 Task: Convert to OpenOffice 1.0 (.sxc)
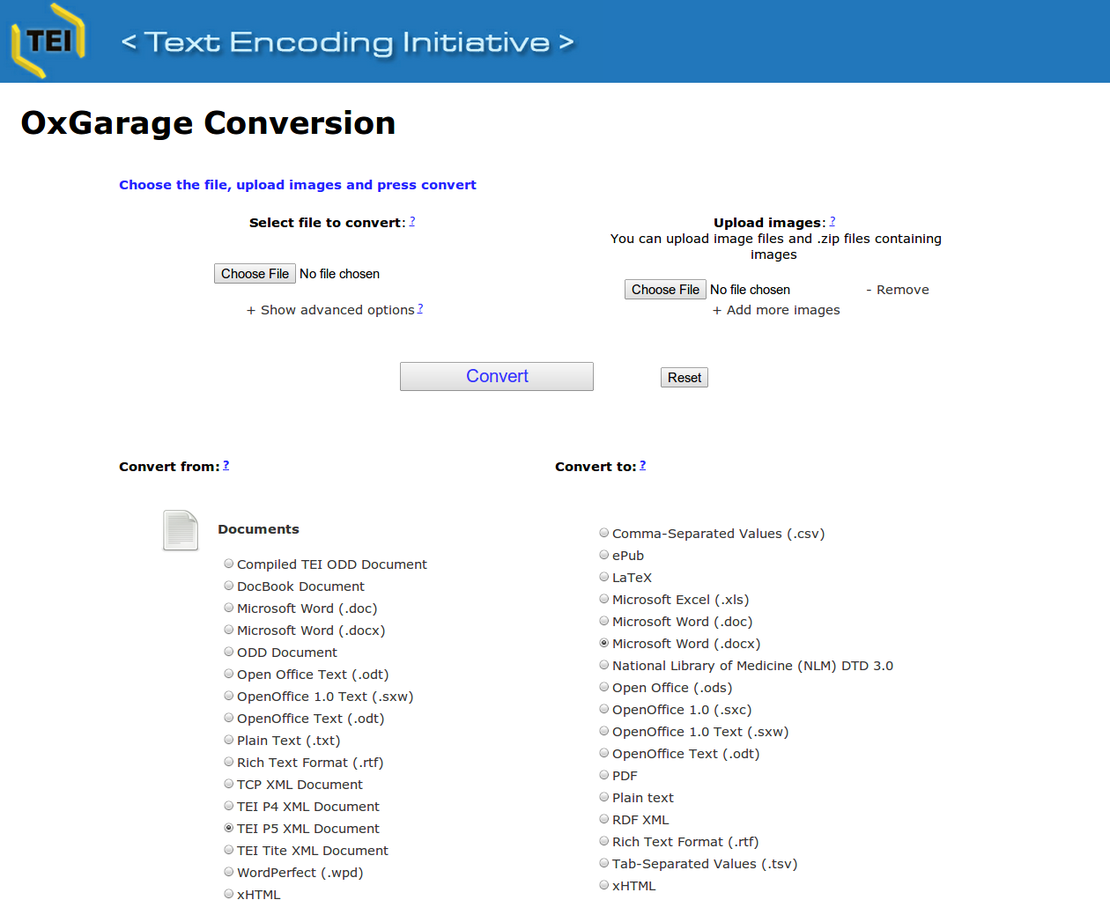point(604,709)
